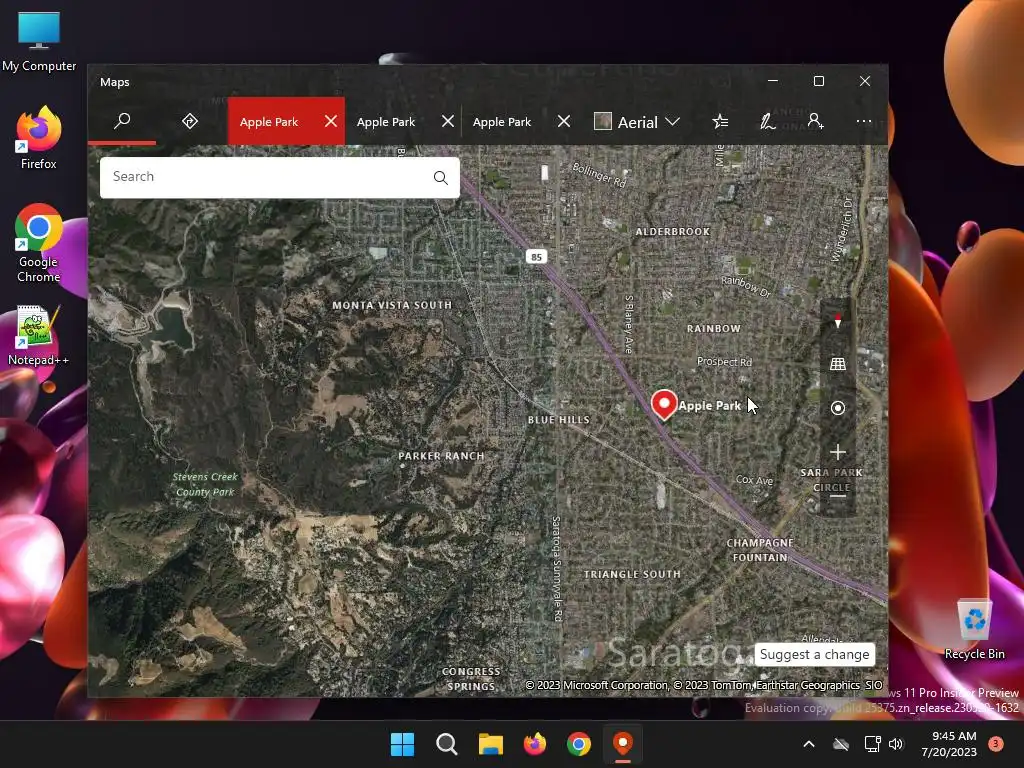Select the Google Chrome desktop shortcut
Screen dimensions: 1024x768
(x=39, y=244)
